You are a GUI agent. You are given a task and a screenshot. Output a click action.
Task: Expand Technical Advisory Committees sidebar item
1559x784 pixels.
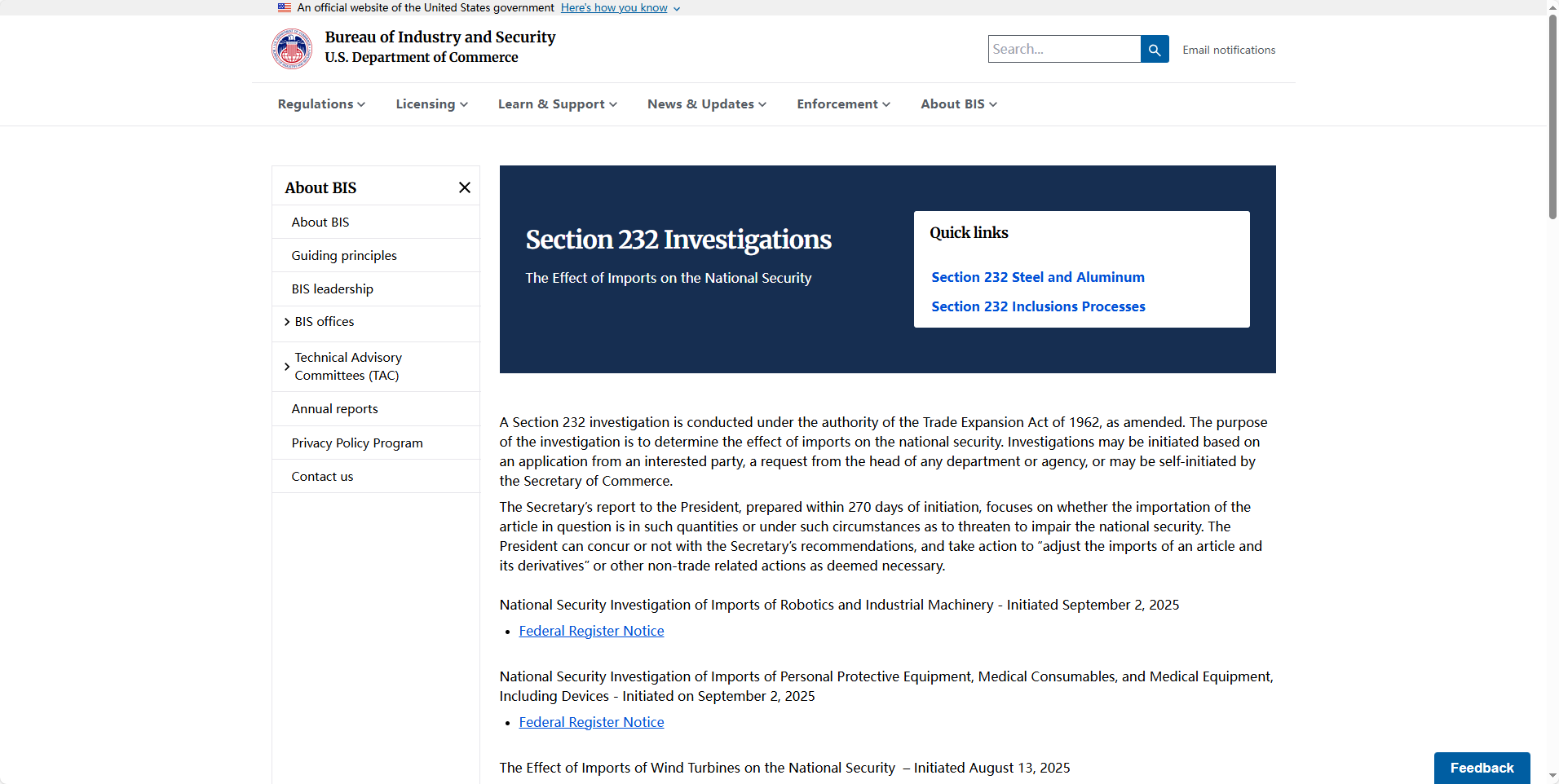(x=287, y=367)
